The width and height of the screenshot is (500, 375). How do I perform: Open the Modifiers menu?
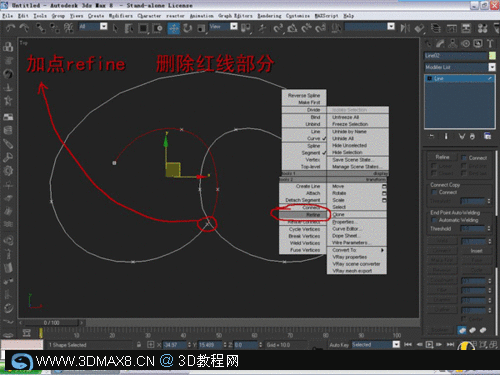[120, 16]
